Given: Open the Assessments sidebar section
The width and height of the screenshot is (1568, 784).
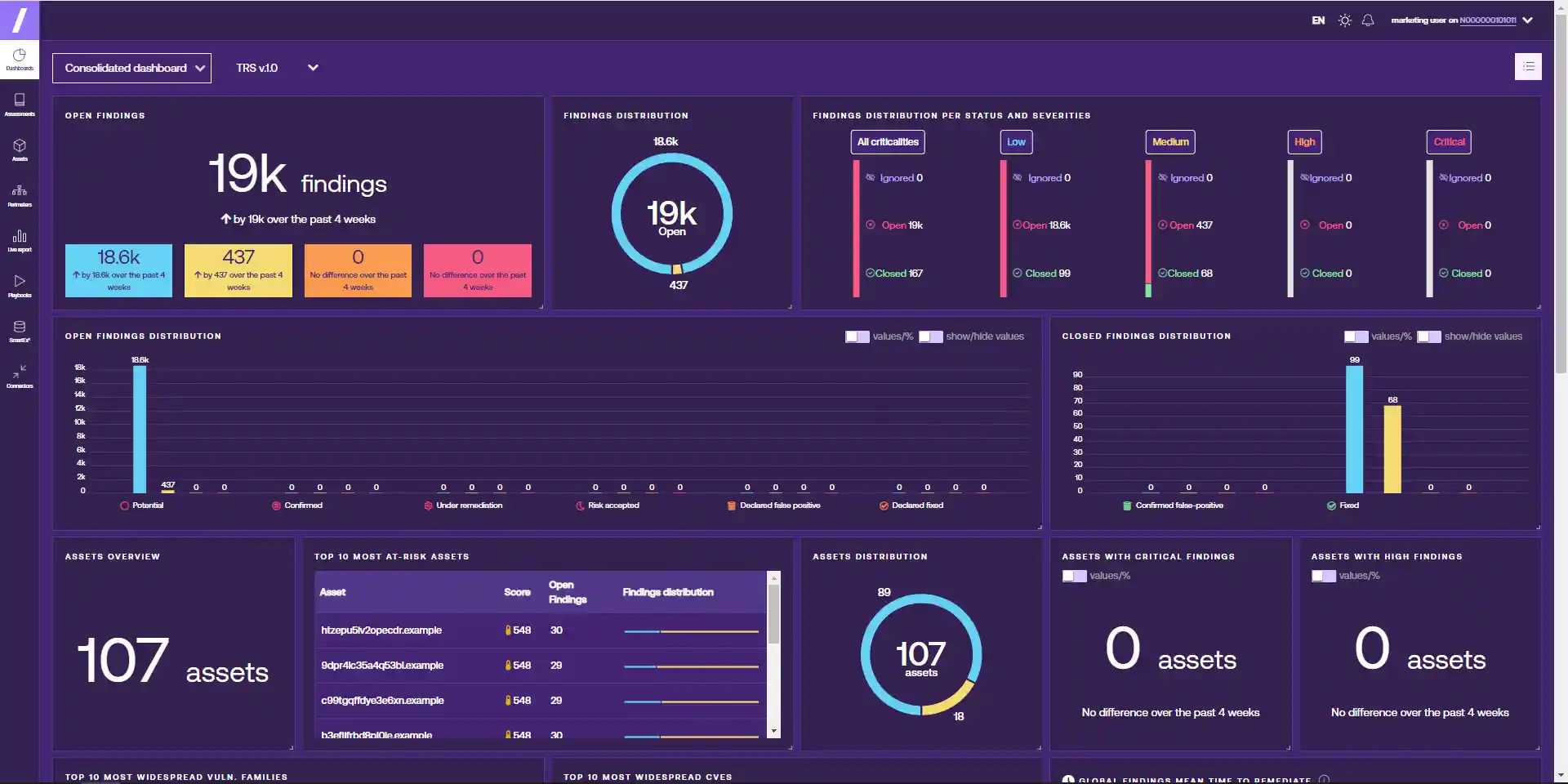Looking at the screenshot, I should (x=20, y=105).
